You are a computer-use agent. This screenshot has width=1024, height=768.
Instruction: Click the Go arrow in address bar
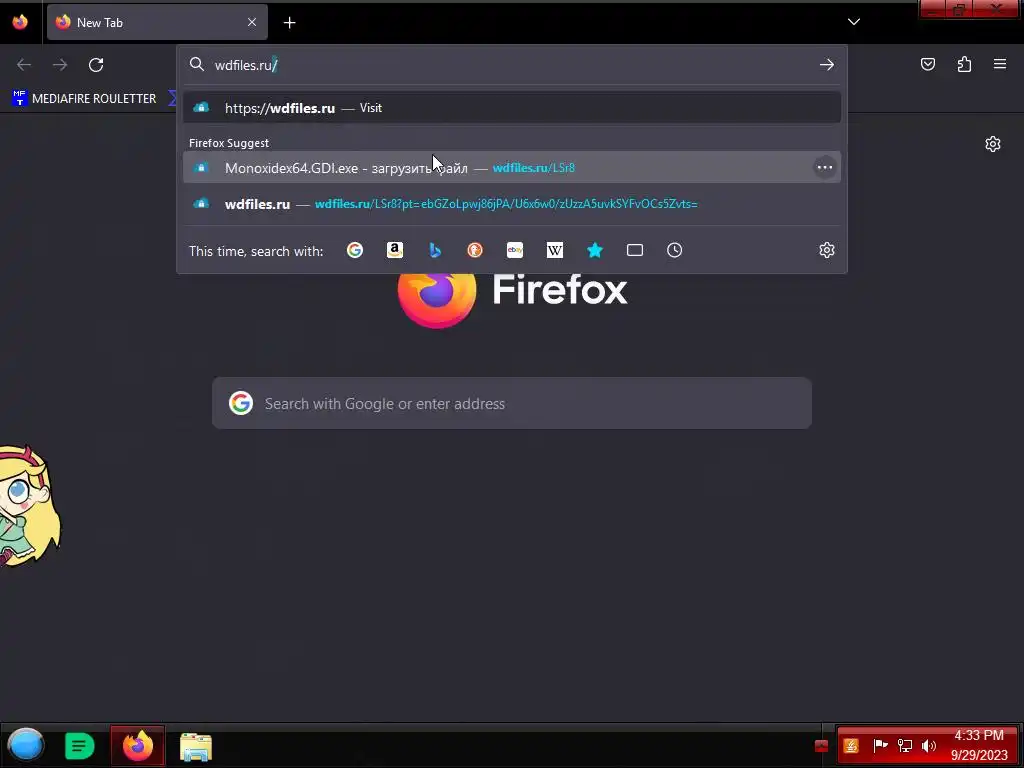click(827, 65)
